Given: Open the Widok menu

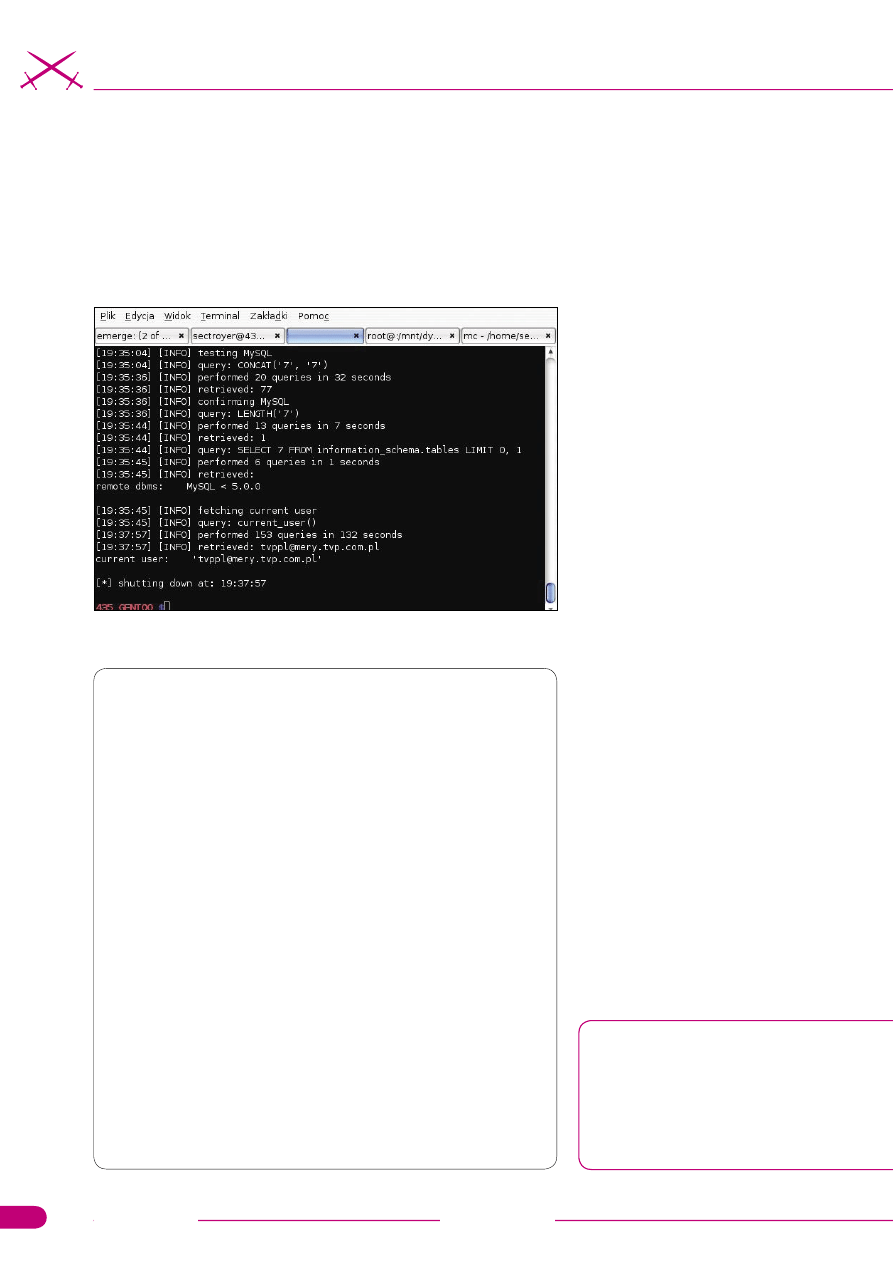Looking at the screenshot, I should click(x=177, y=316).
